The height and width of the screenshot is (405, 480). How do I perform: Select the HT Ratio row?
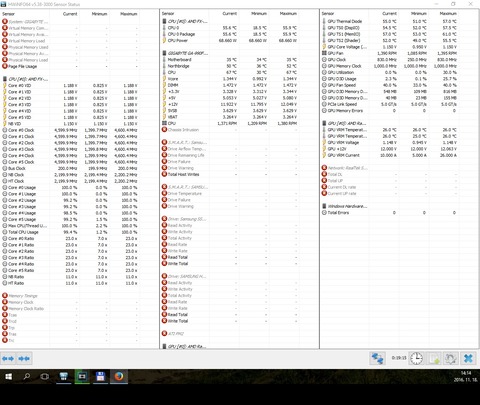(x=70, y=283)
